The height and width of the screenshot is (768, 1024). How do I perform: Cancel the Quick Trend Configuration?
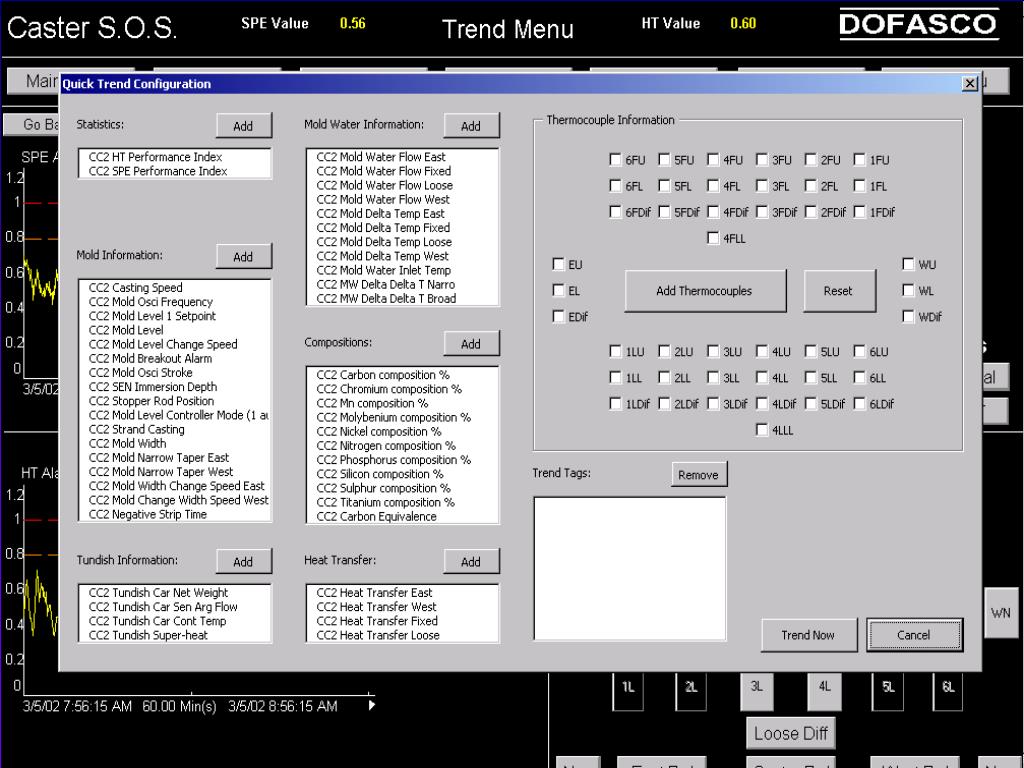[x=914, y=635]
